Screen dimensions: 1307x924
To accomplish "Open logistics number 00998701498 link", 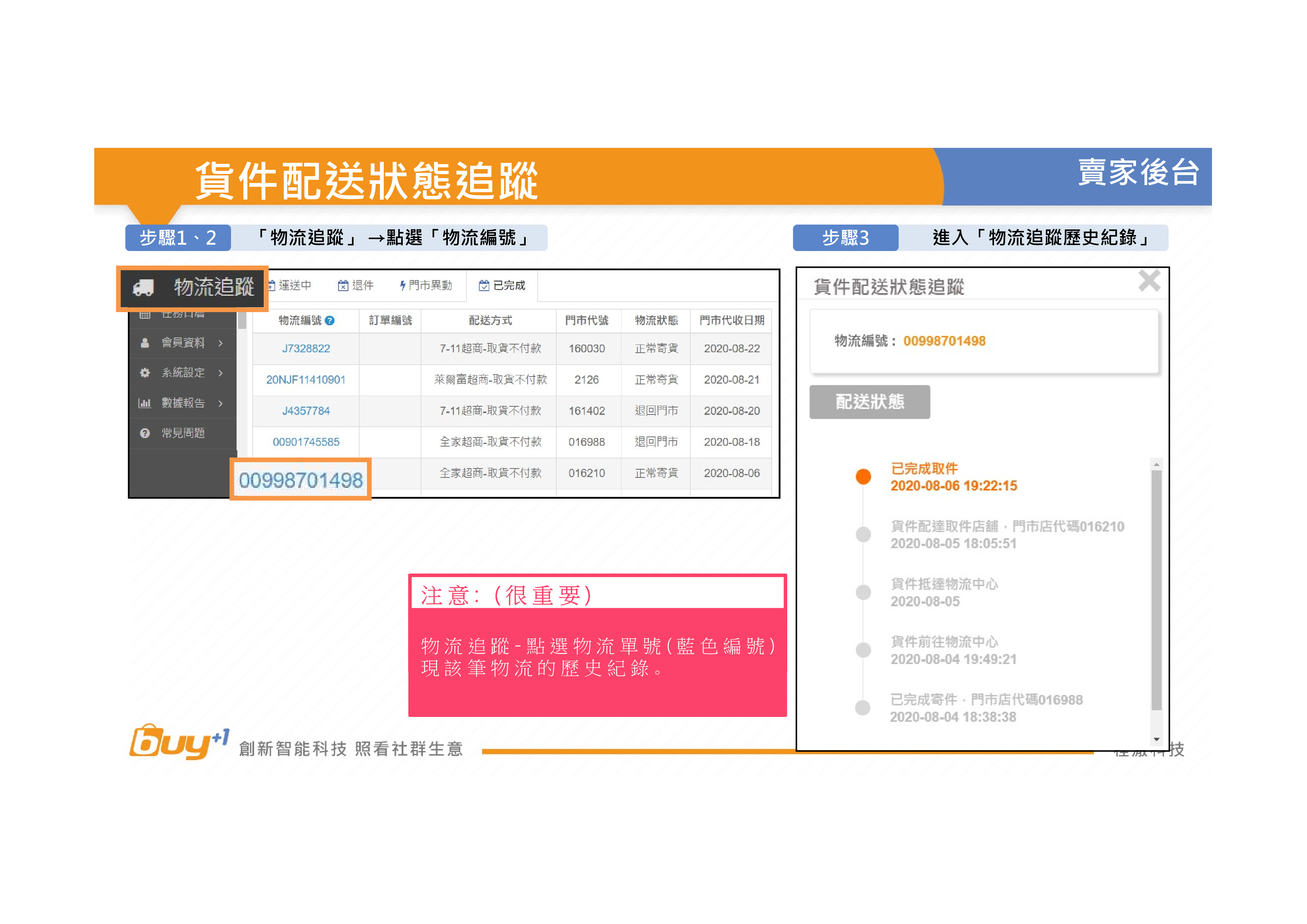I will 301,480.
